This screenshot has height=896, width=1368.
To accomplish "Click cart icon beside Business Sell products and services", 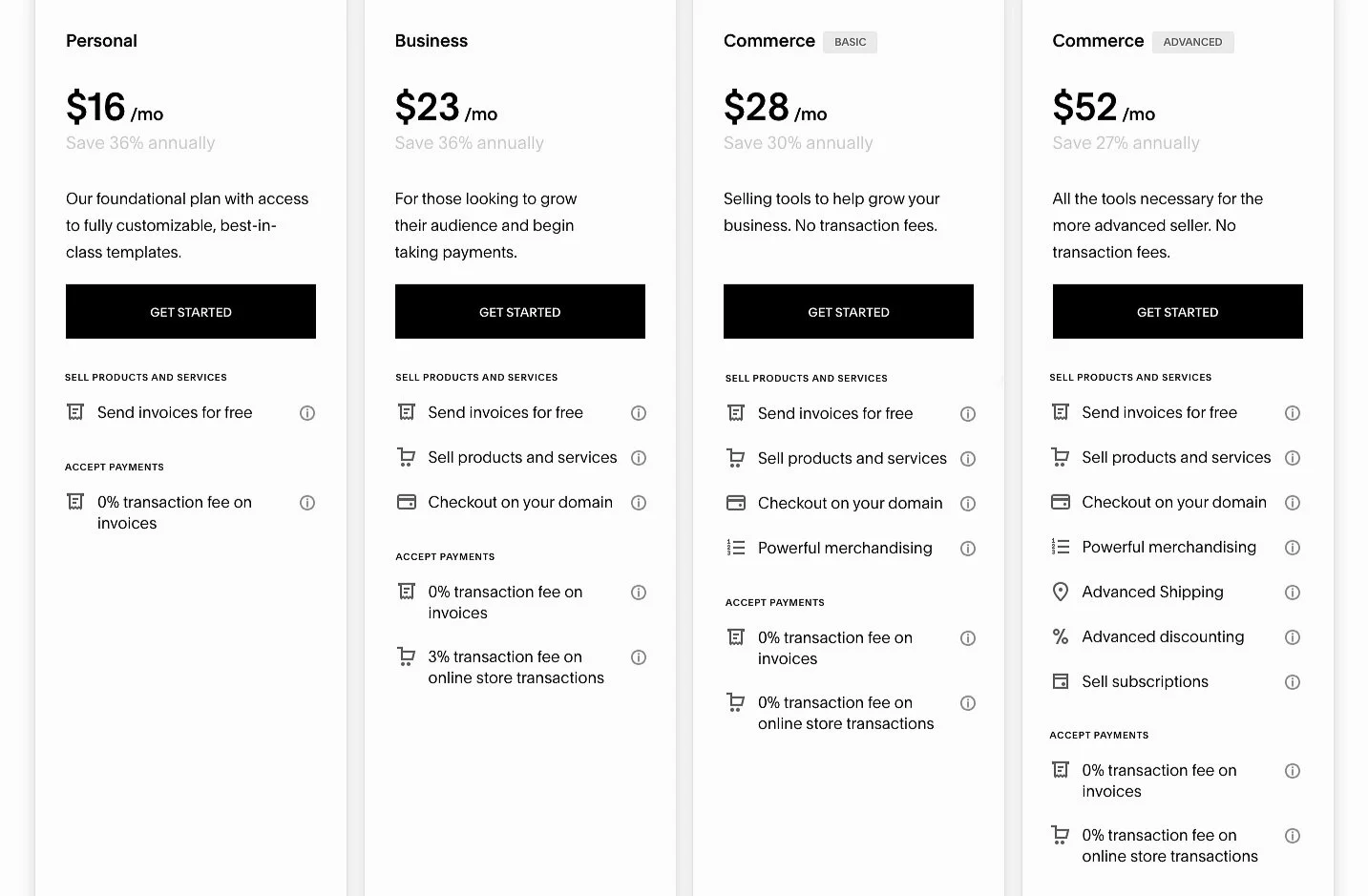I will (407, 457).
